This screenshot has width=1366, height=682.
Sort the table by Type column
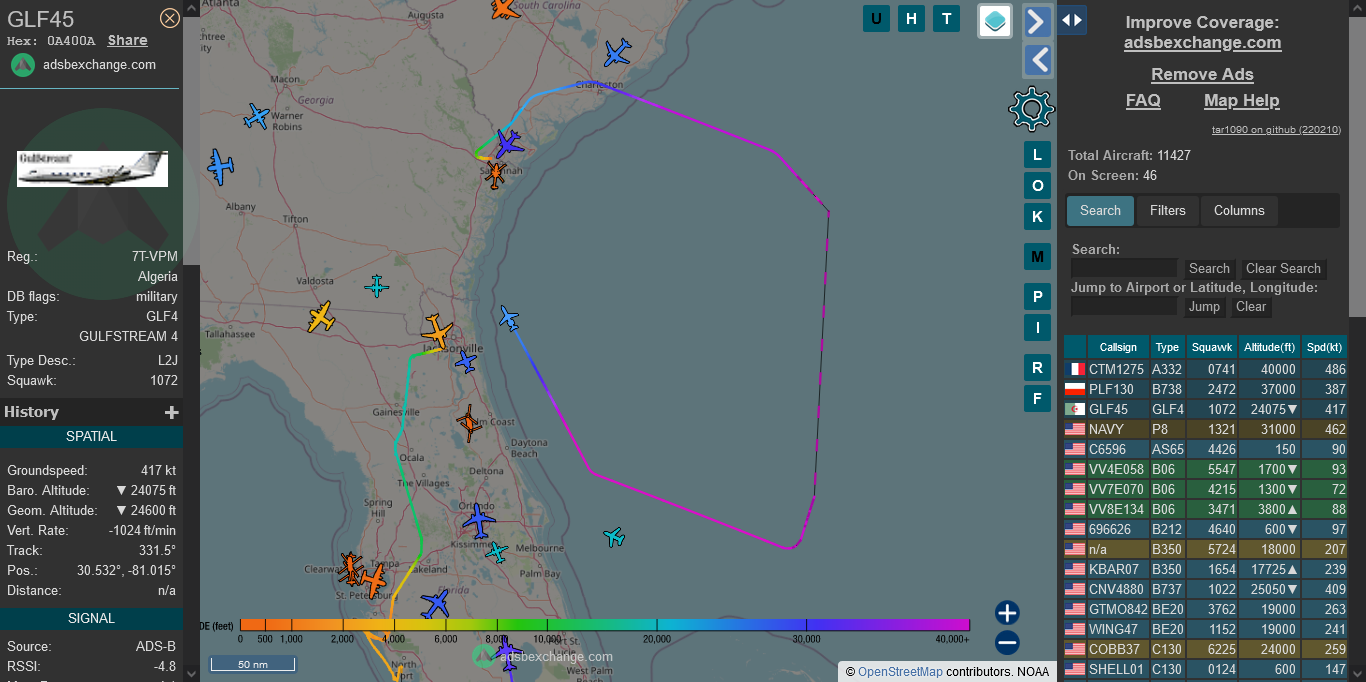click(1167, 347)
